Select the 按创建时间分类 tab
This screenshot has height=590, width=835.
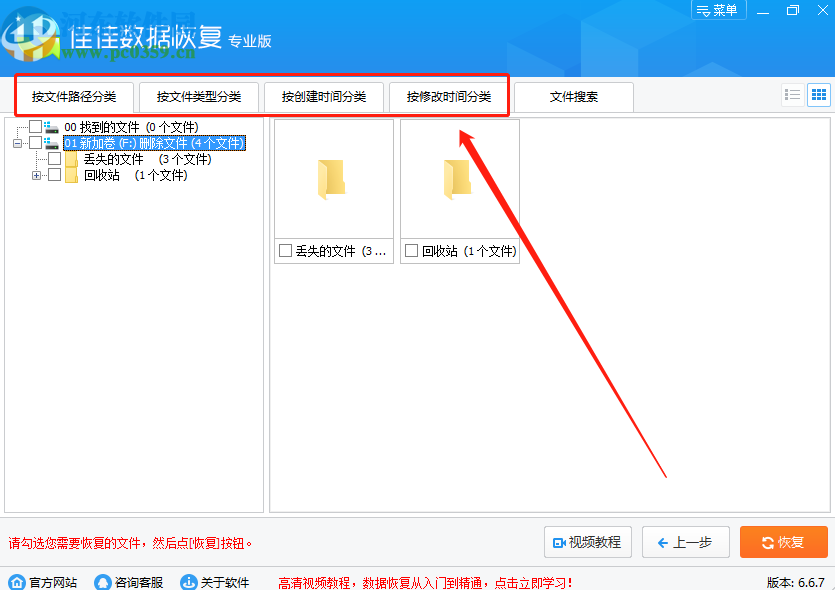pyautogui.click(x=324, y=97)
